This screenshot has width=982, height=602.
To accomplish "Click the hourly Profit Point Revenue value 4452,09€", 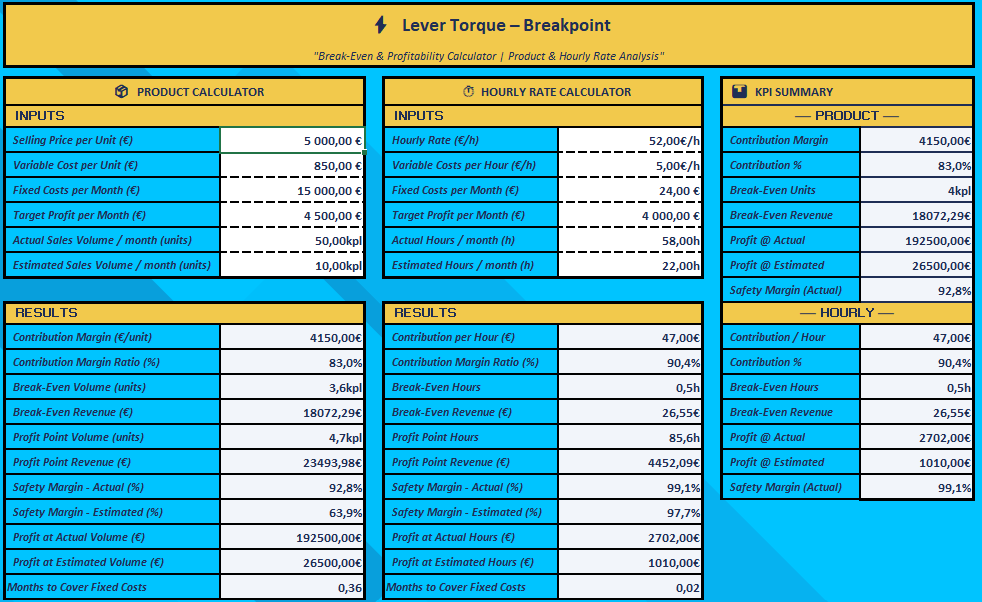I will click(x=629, y=462).
